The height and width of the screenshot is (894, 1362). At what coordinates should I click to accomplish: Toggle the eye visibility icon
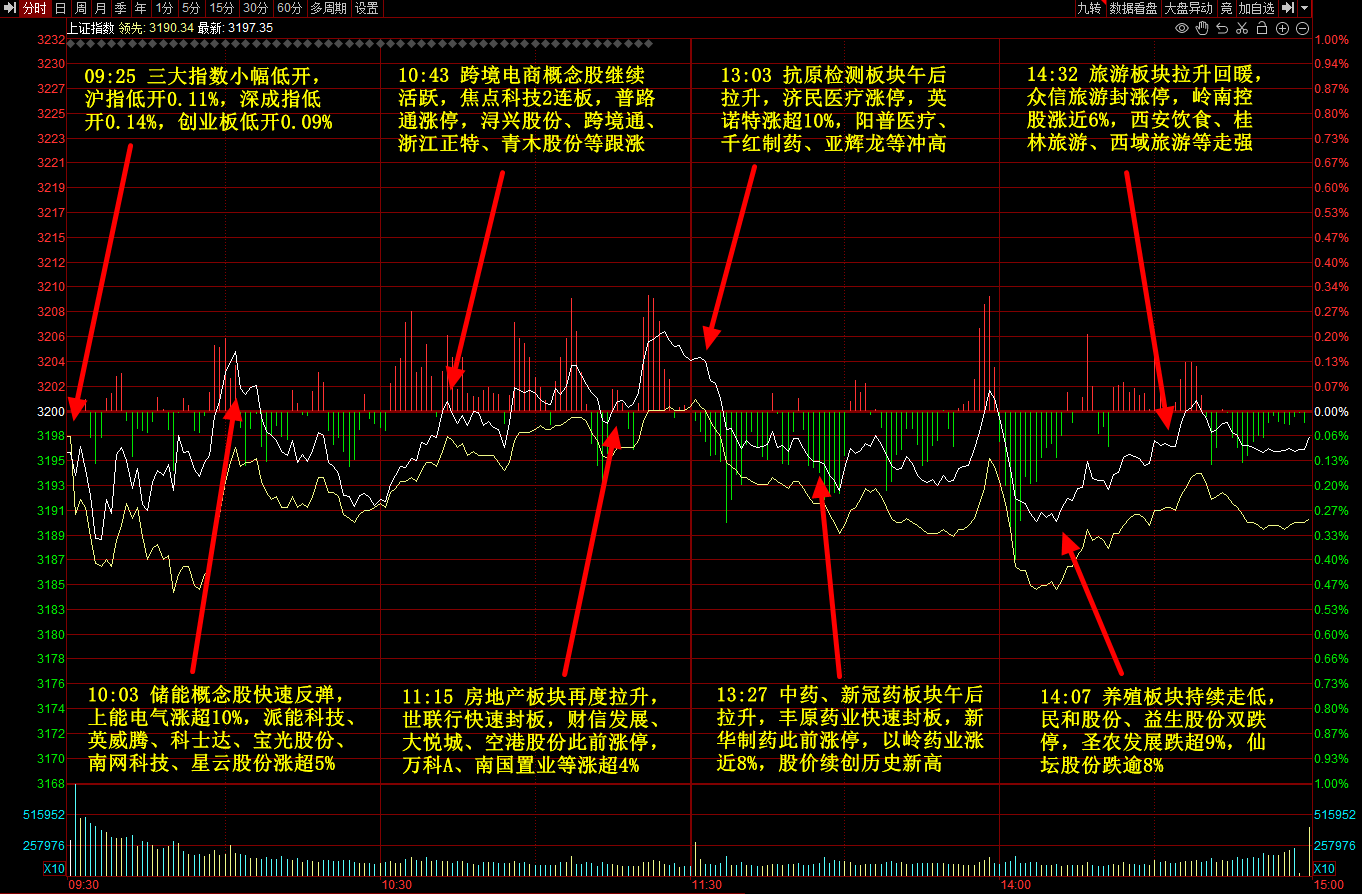coord(1182,28)
